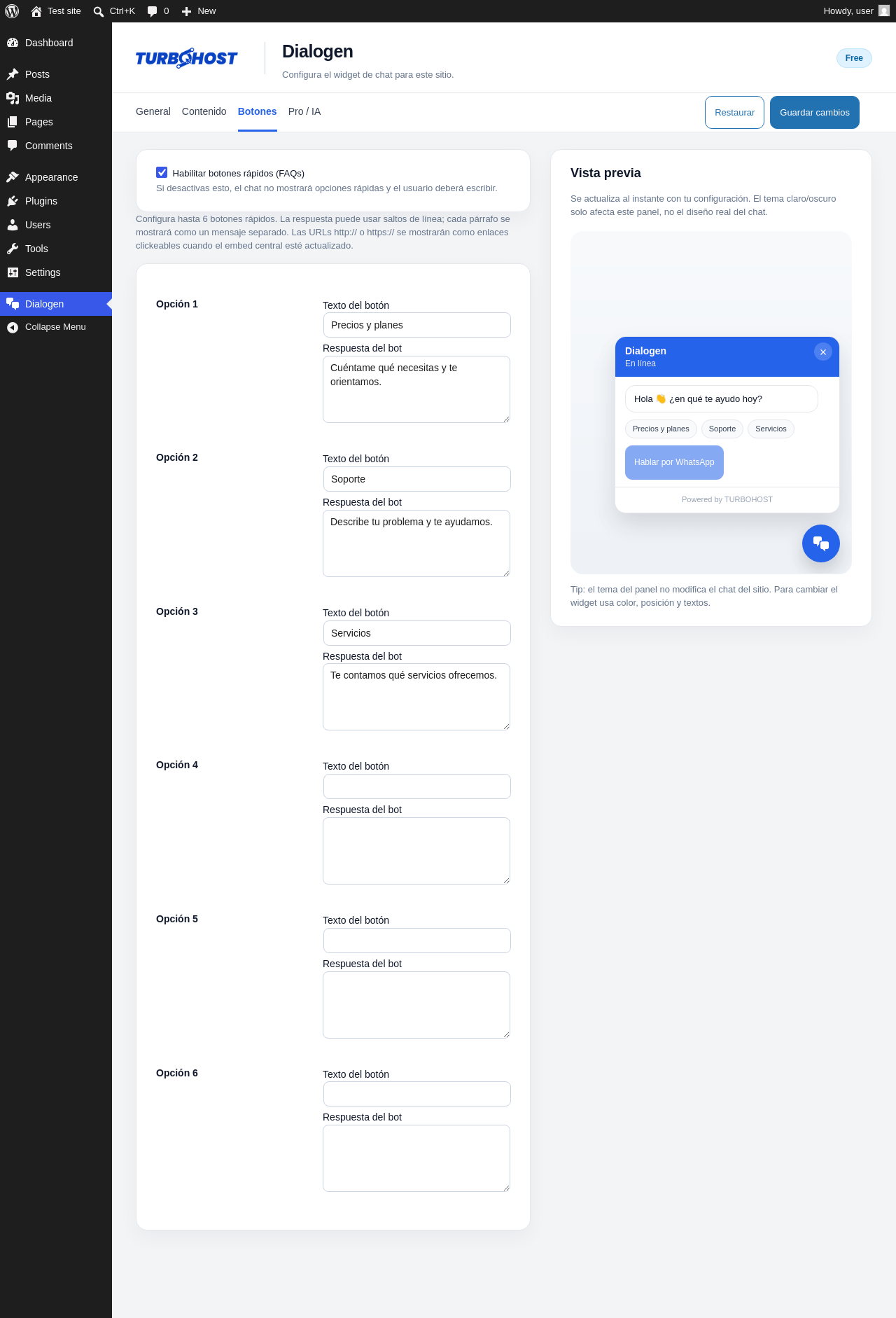Click the Free plan badge
The width and height of the screenshot is (896, 1318).
(x=854, y=58)
